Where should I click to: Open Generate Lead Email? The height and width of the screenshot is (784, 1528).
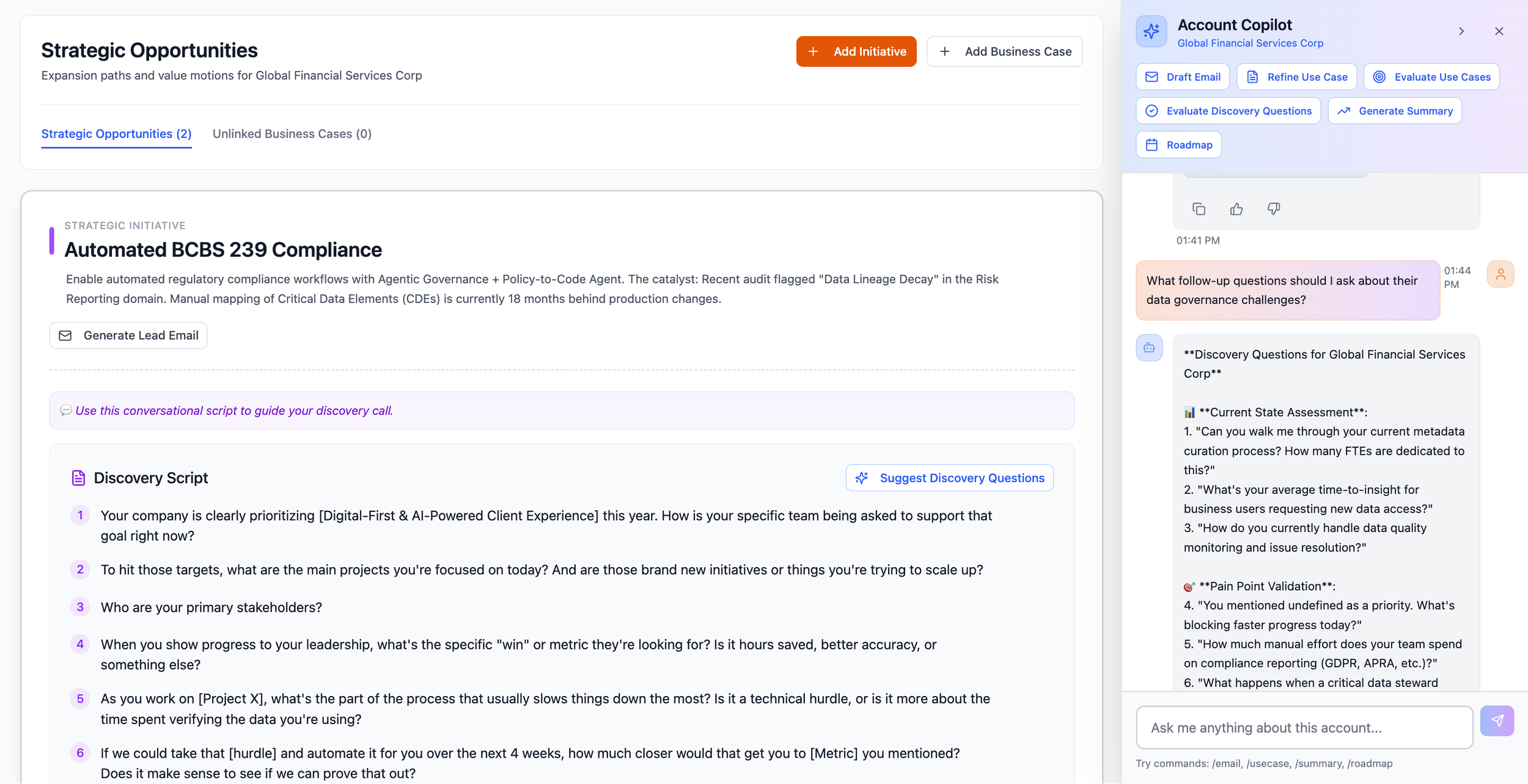128,335
